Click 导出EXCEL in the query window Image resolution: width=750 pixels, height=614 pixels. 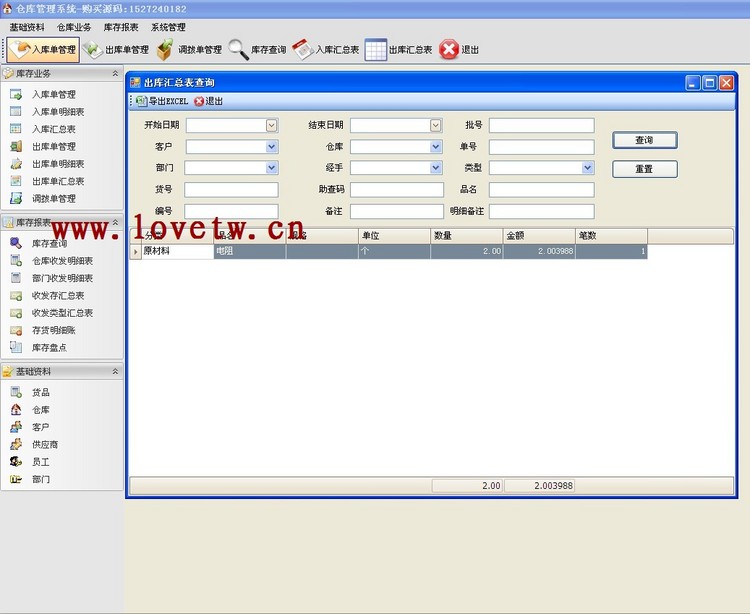pos(162,101)
